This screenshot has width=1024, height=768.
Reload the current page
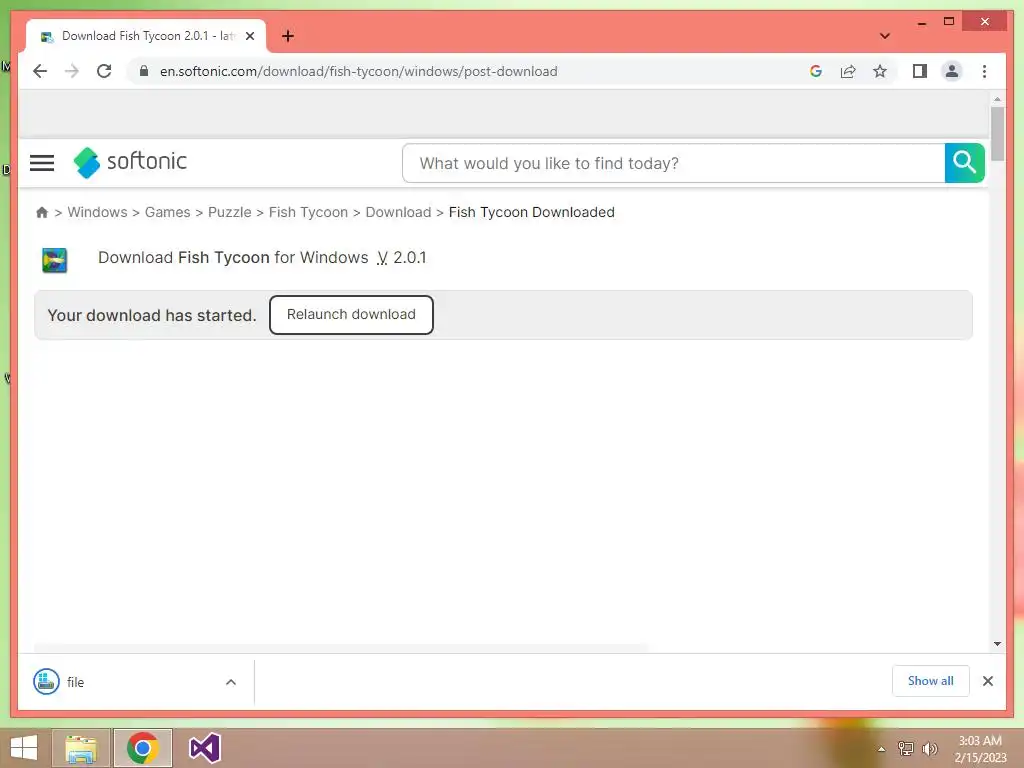pyautogui.click(x=104, y=71)
